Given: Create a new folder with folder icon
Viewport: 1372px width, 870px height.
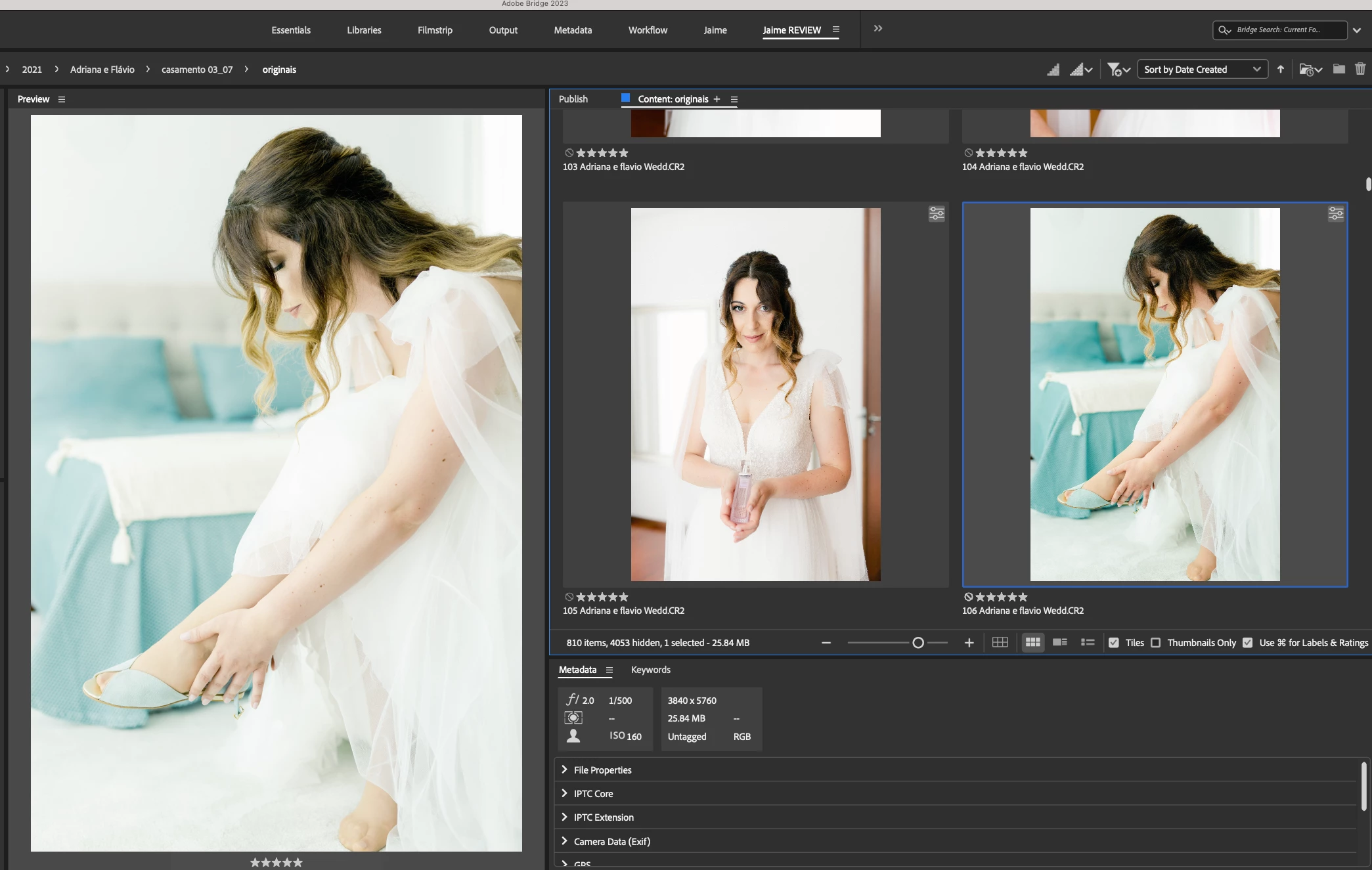Looking at the screenshot, I should [1339, 69].
